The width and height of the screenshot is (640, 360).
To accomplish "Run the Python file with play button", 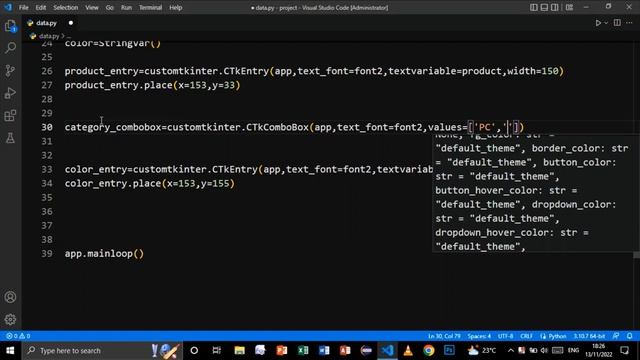I will coord(598,23).
